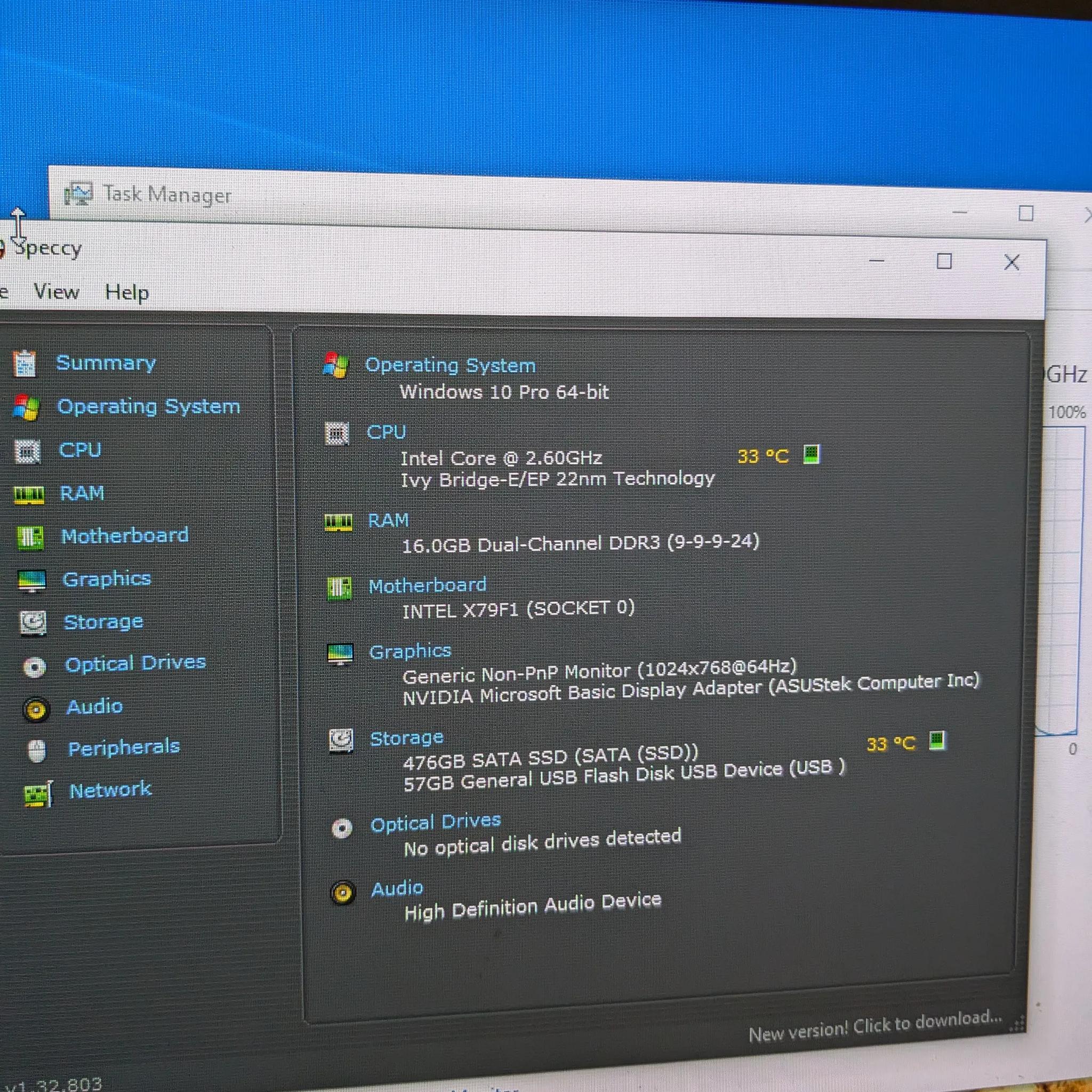
Task: Open the Graphics monitor icon in sidebar
Action: click(31, 581)
